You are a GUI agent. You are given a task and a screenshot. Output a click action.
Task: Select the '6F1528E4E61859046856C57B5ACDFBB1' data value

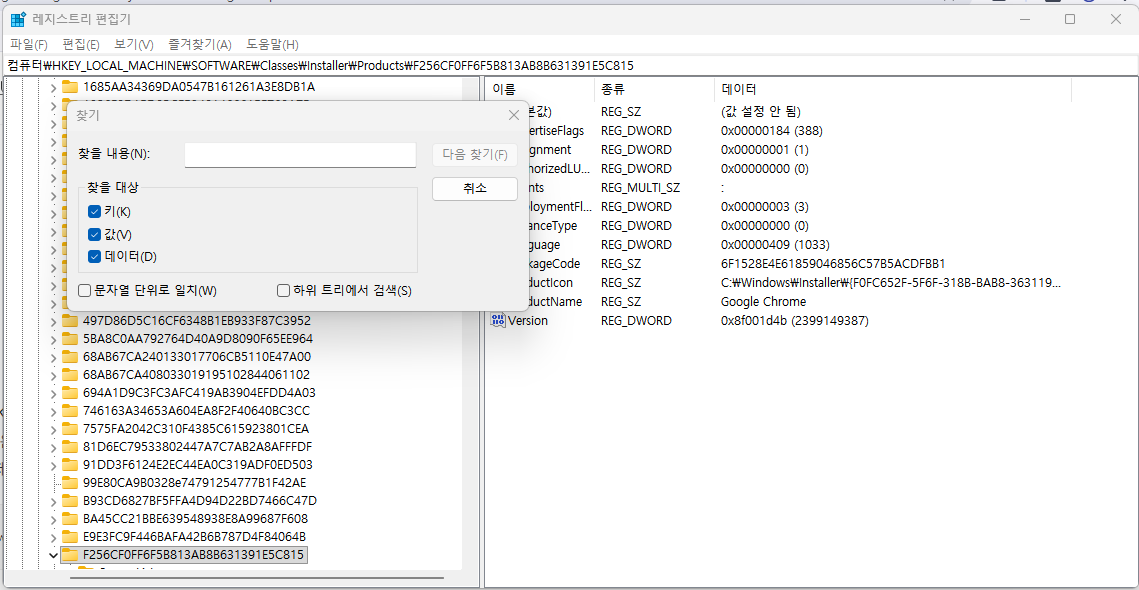[833, 263]
